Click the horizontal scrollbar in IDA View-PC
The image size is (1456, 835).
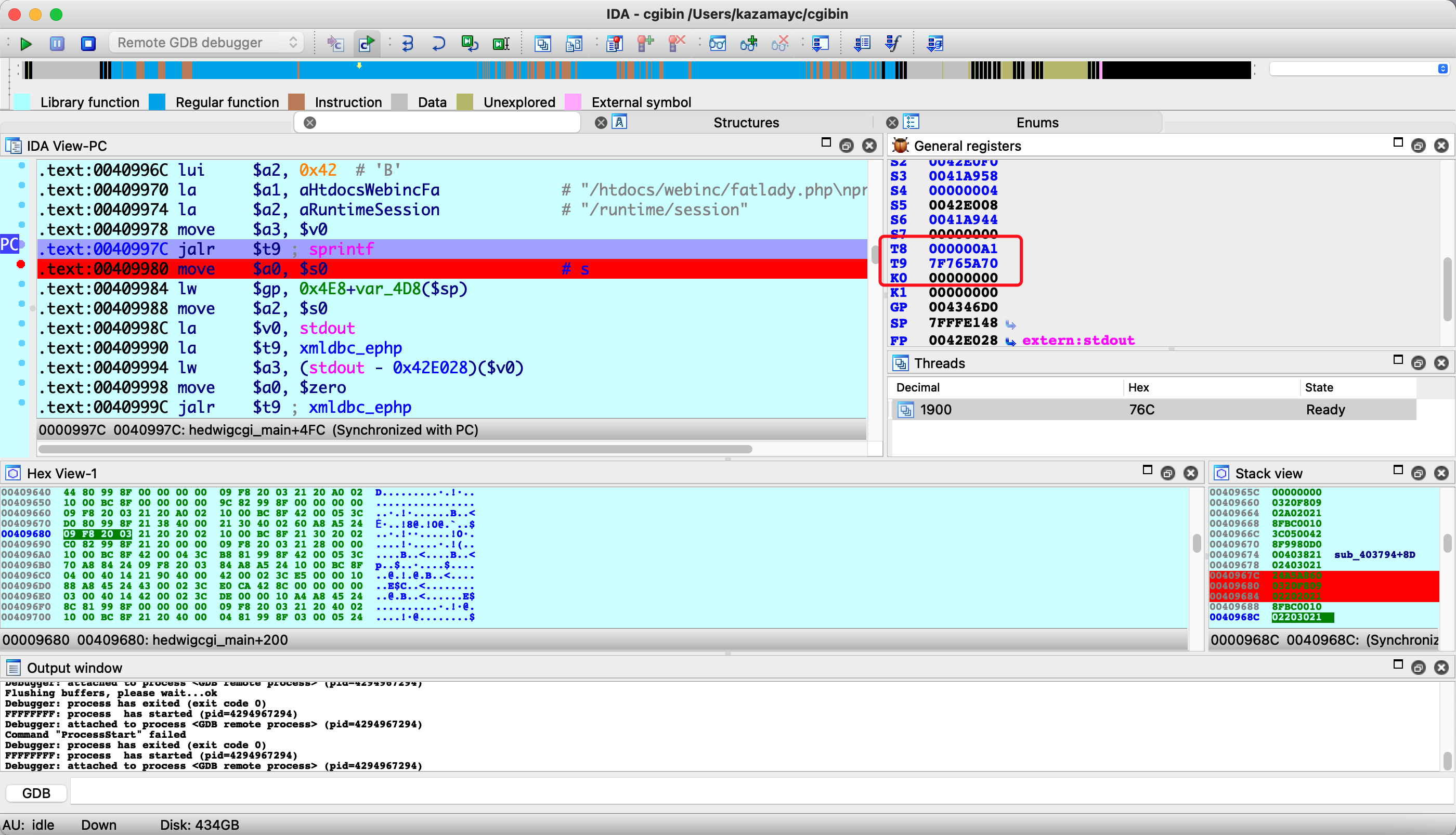(395, 449)
